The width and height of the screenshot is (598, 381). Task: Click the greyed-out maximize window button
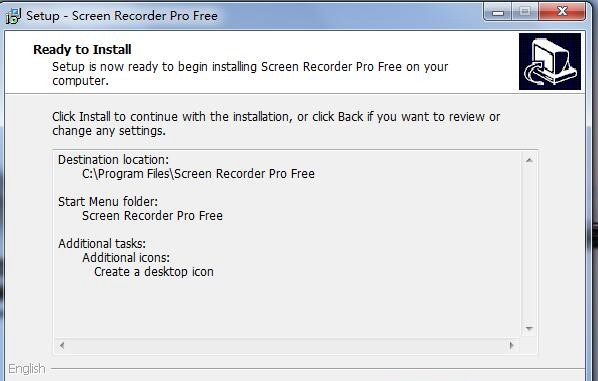525,12
